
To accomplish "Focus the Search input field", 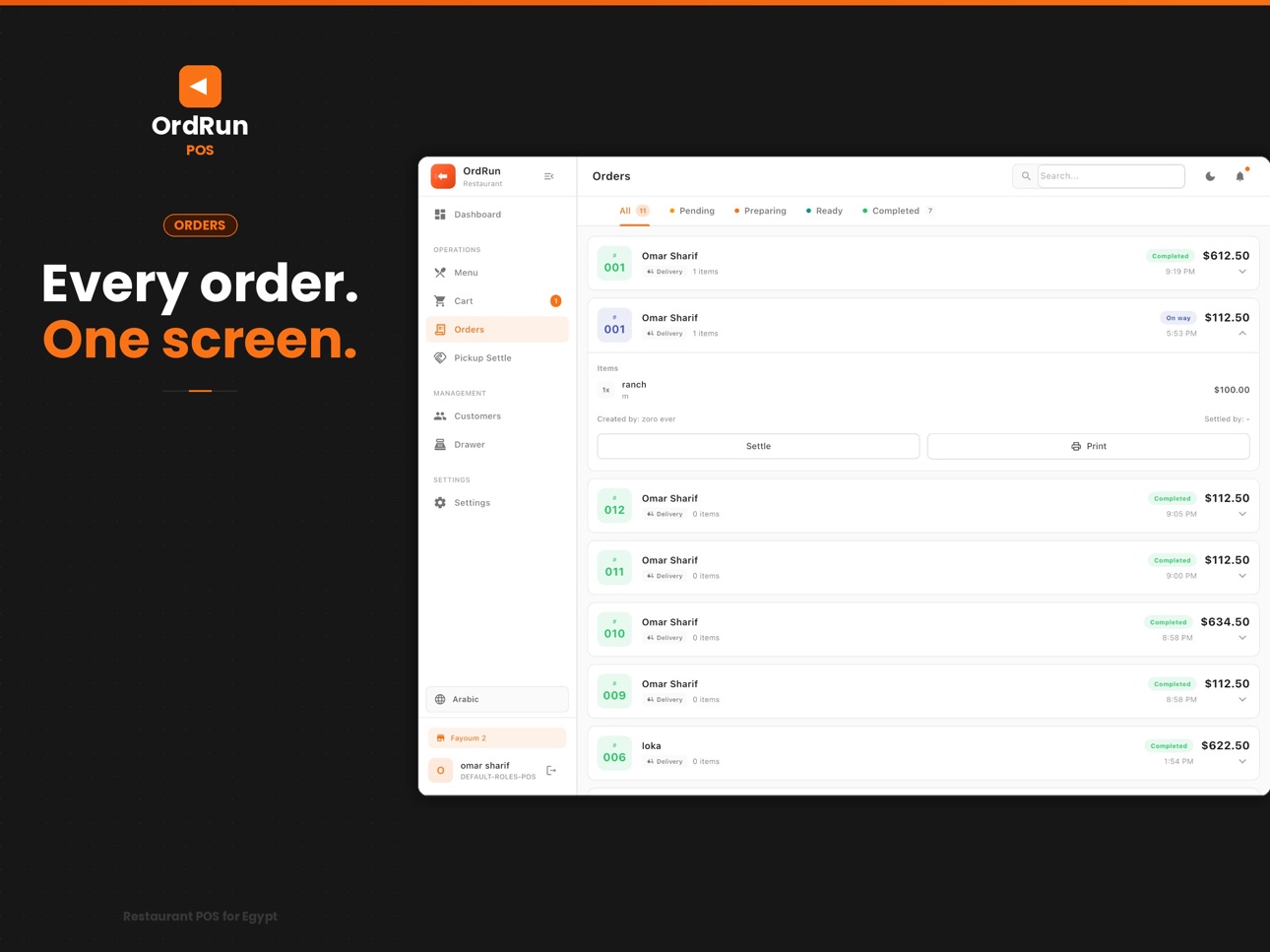I will (1111, 176).
